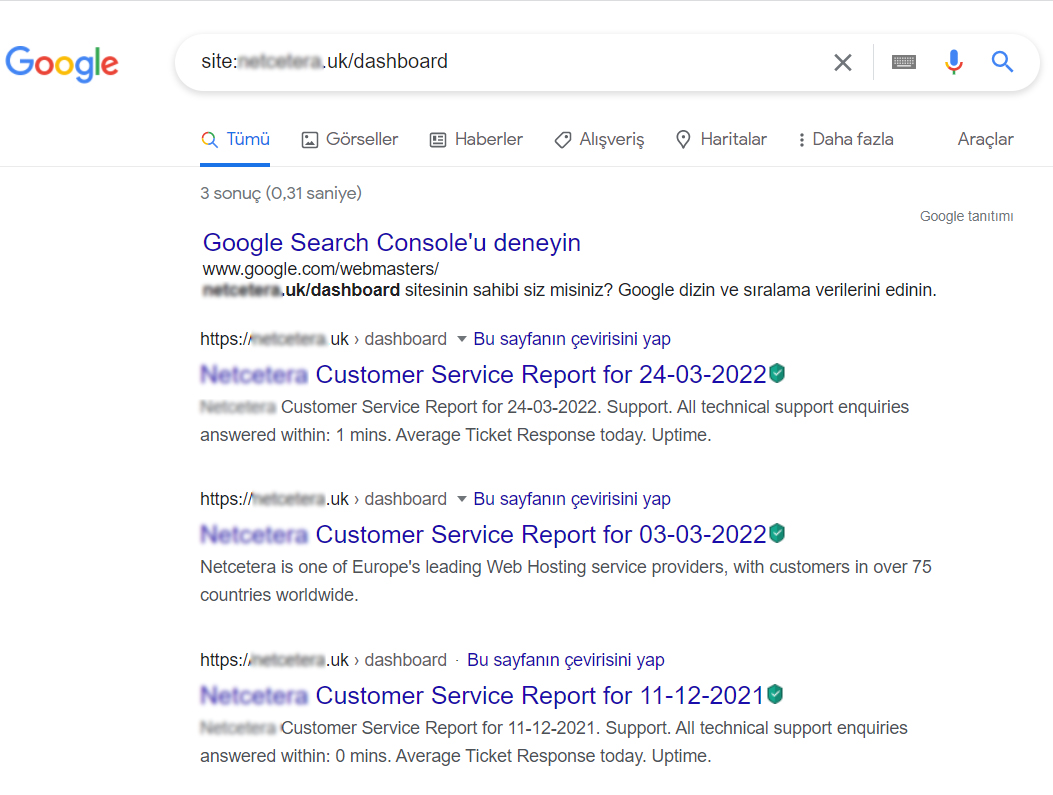
Task: Submit search with the magnifier icon
Action: [1002, 62]
